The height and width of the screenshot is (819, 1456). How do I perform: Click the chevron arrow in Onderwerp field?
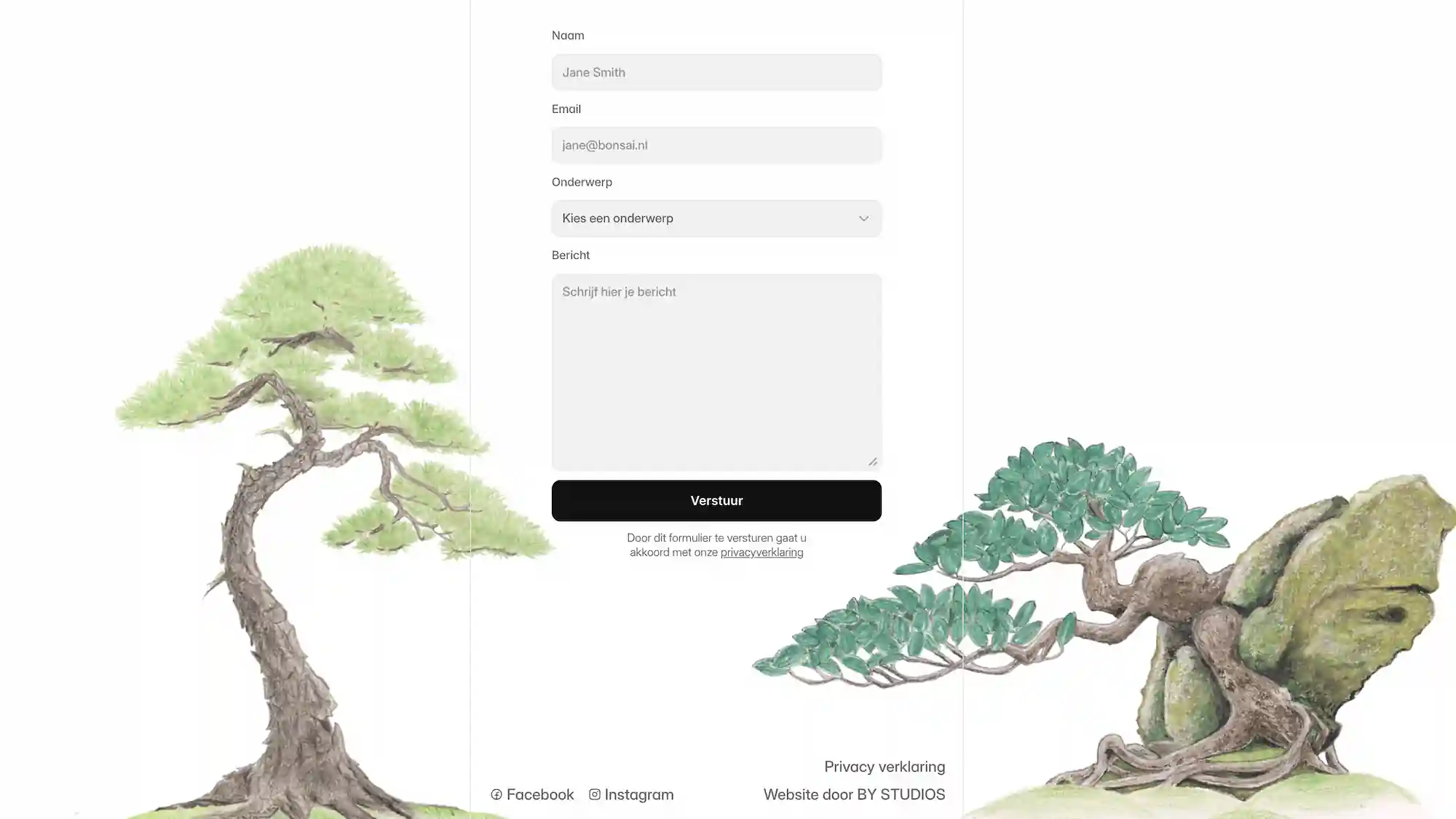click(x=863, y=218)
